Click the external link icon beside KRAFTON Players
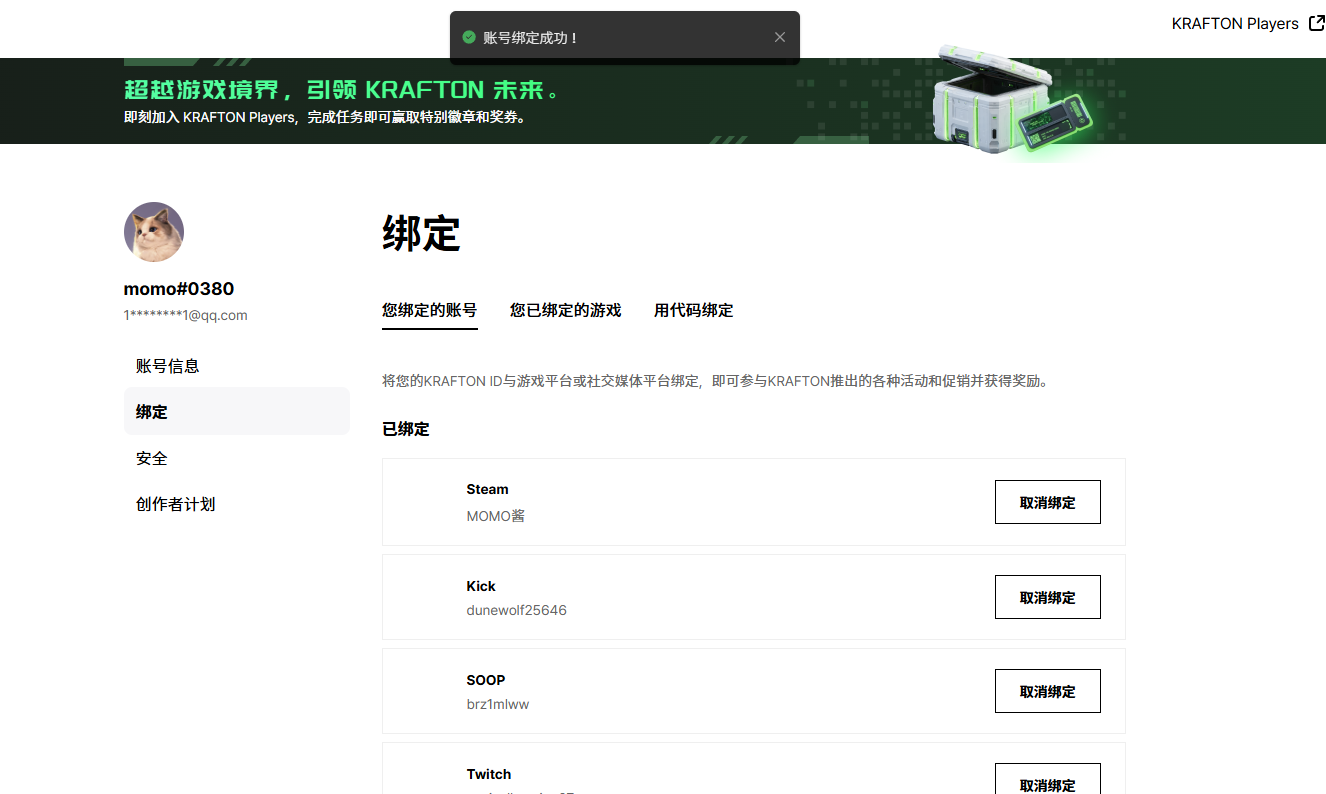1326x794 pixels. pyautogui.click(x=1317, y=23)
